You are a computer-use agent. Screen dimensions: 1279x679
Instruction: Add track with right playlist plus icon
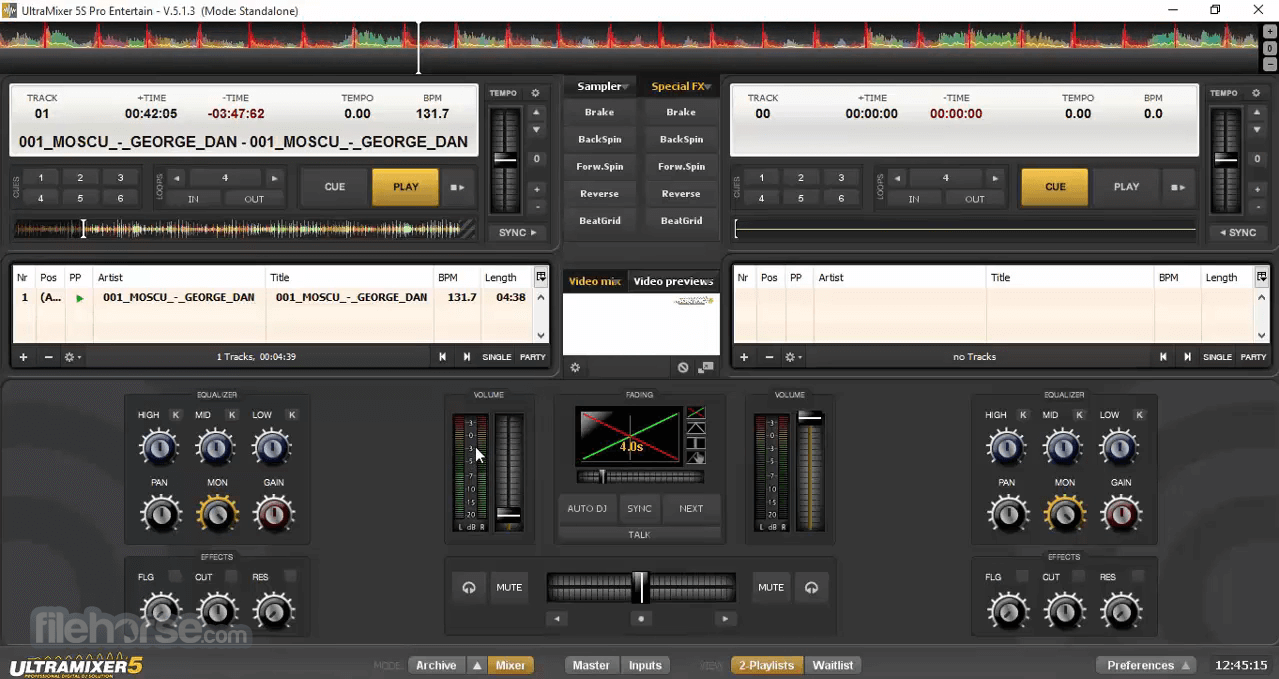pyautogui.click(x=743, y=357)
